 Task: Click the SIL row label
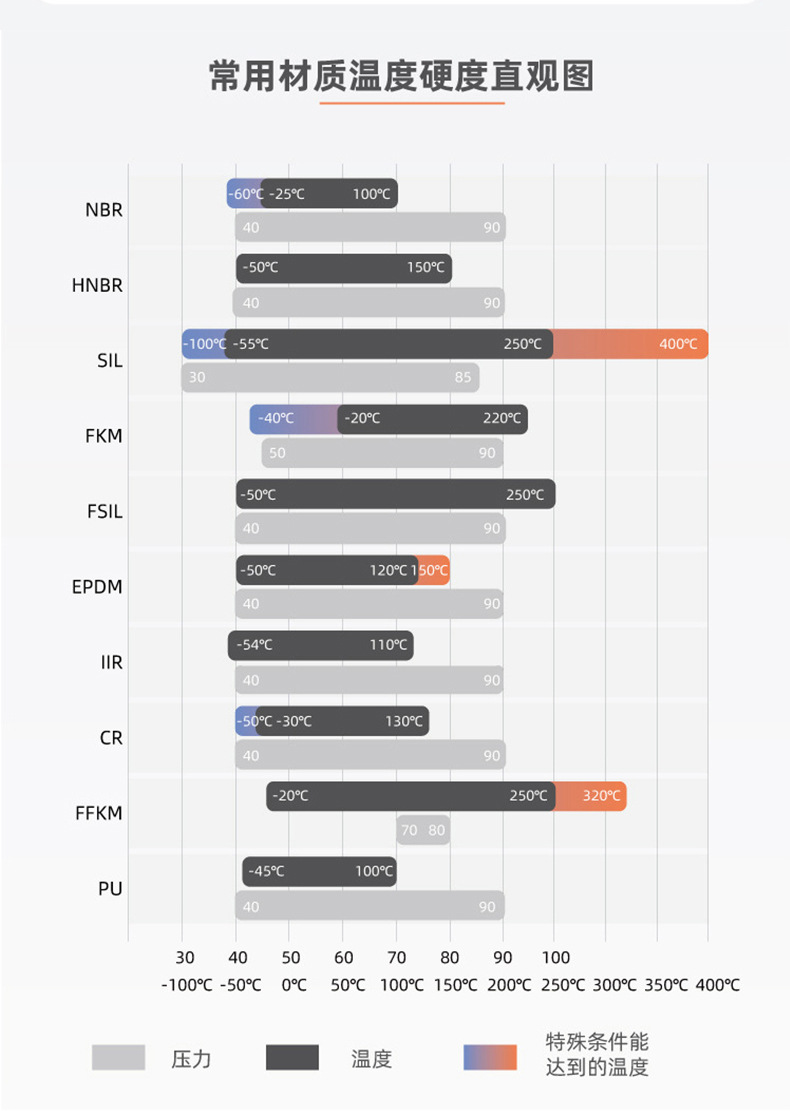[x=110, y=361]
